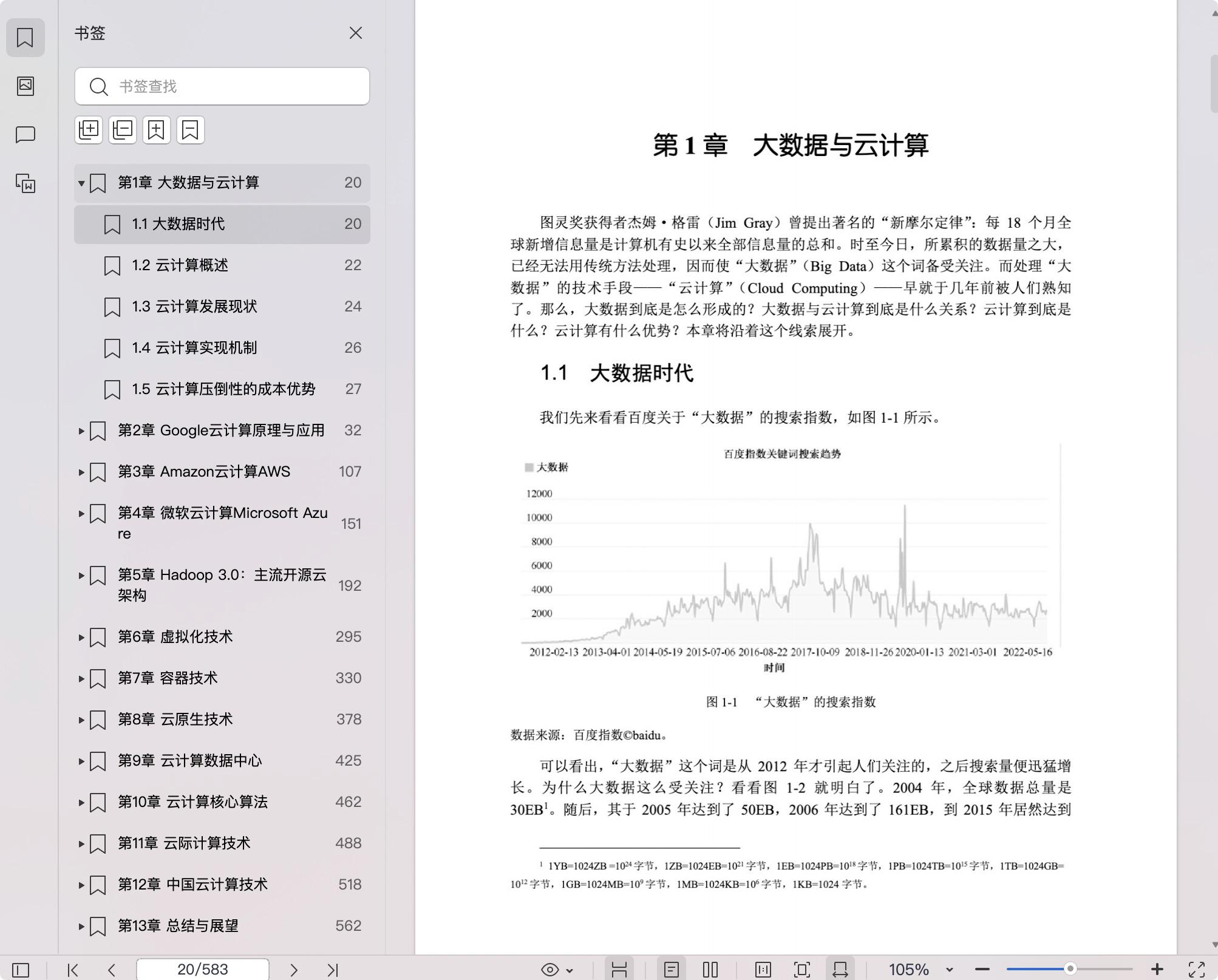
Task: Click the add bookmark icon
Action: [157, 130]
